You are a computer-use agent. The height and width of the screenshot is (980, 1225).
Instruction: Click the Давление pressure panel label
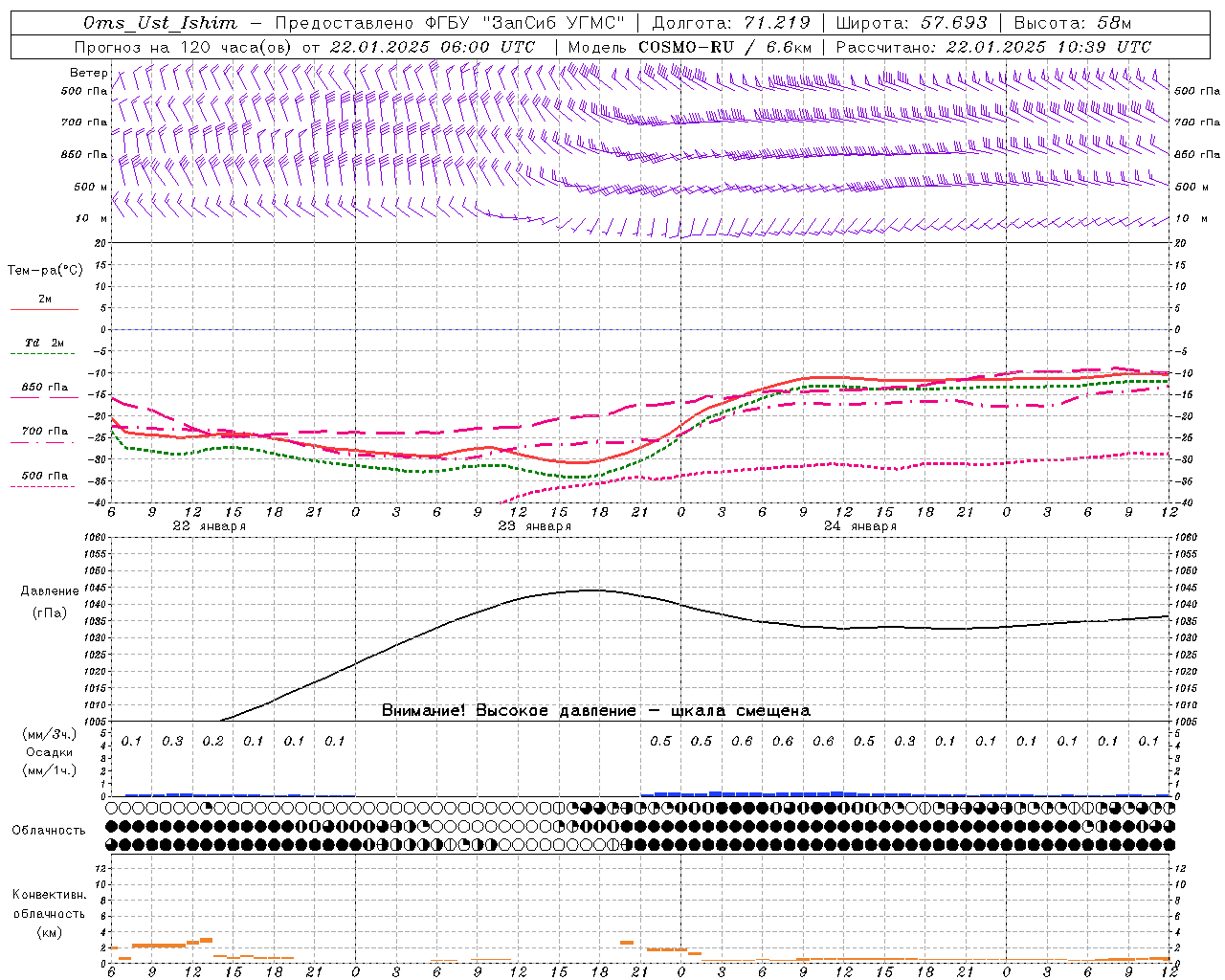click(50, 591)
